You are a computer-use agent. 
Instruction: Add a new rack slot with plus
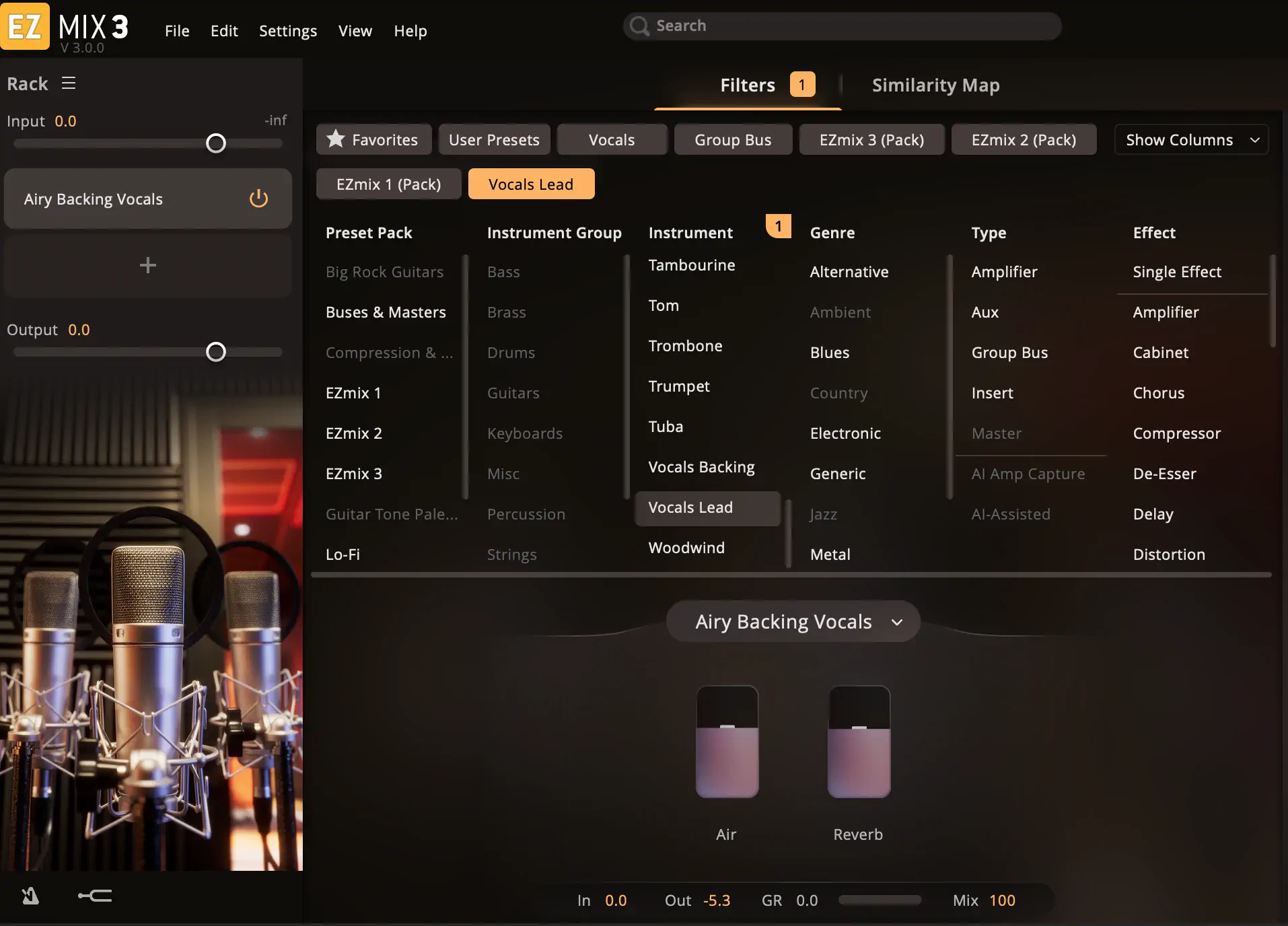[x=148, y=265]
